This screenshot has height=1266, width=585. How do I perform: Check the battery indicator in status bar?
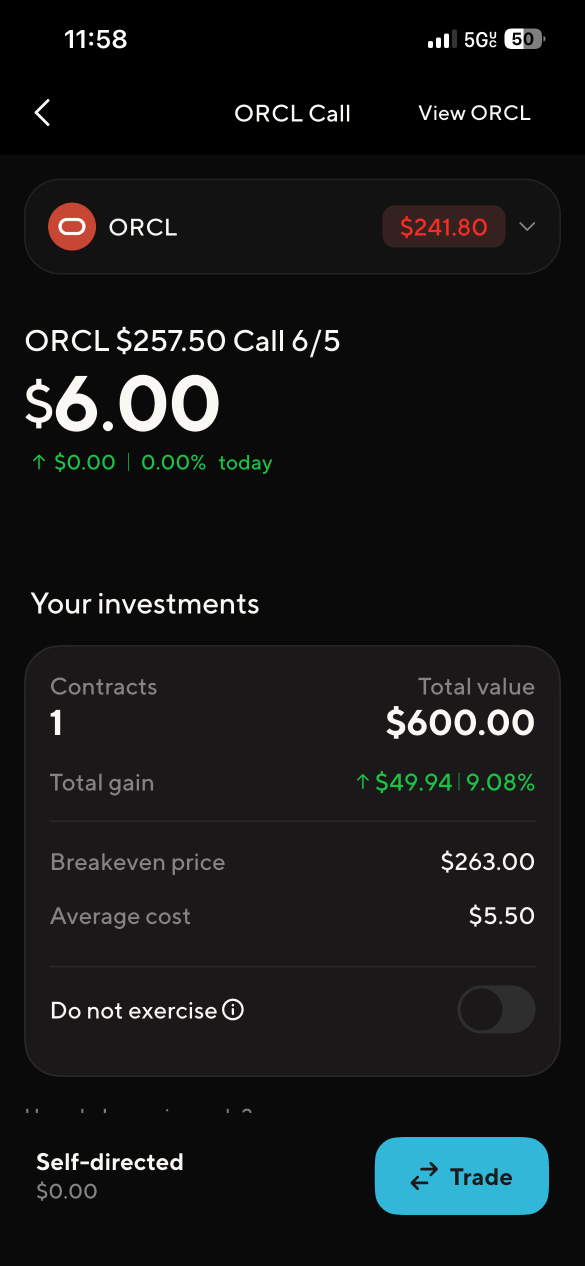(525, 40)
